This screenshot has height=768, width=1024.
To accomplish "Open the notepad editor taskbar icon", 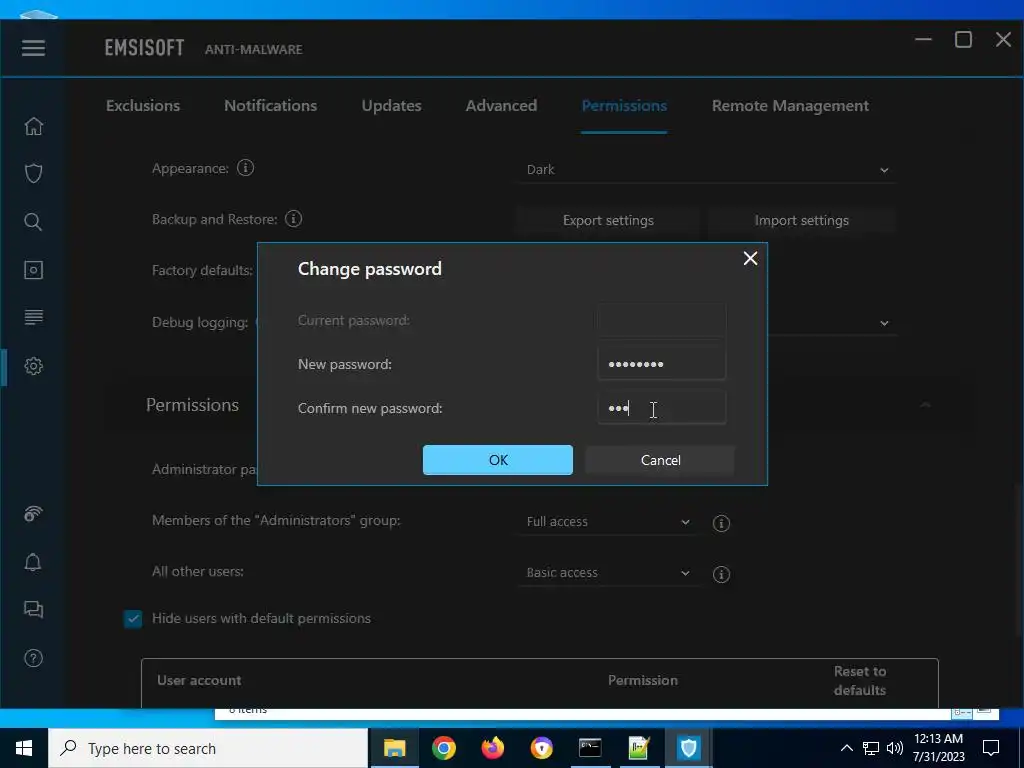I will click(x=639, y=748).
